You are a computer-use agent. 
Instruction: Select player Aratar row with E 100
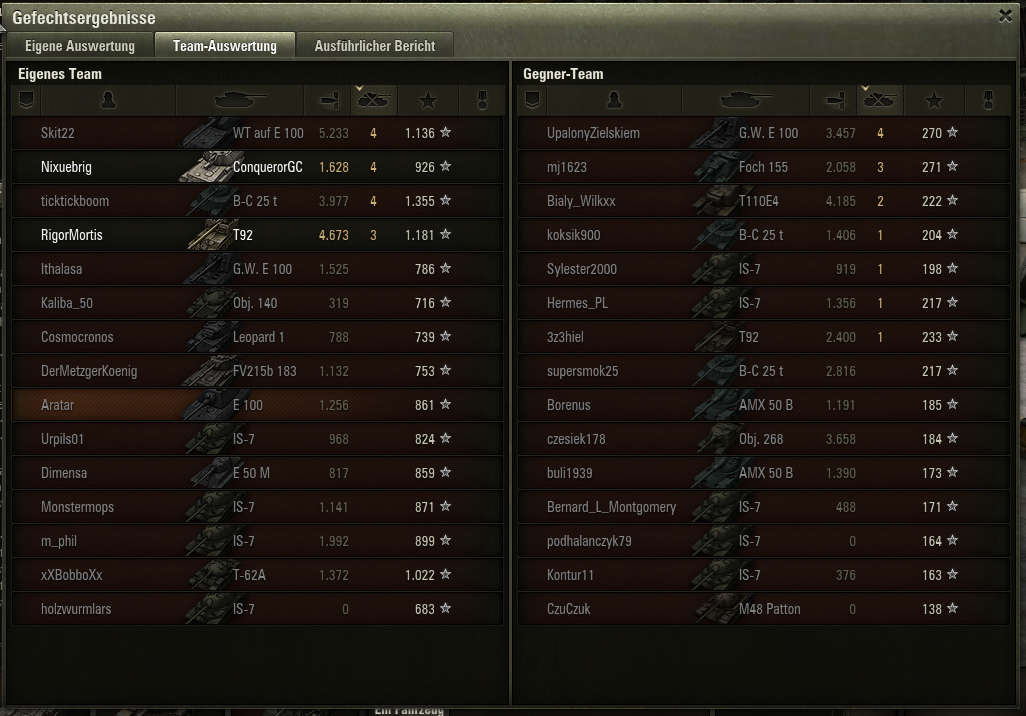(x=257, y=404)
